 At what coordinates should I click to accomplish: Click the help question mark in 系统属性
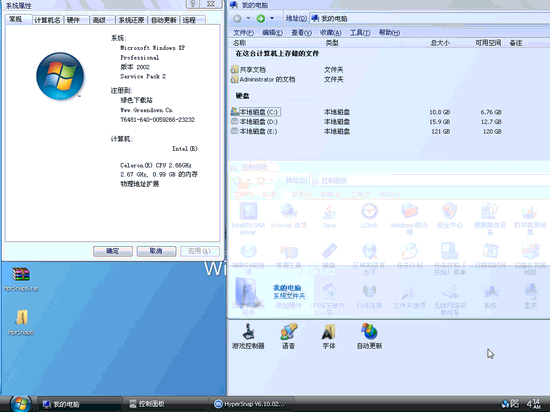[193, 4]
